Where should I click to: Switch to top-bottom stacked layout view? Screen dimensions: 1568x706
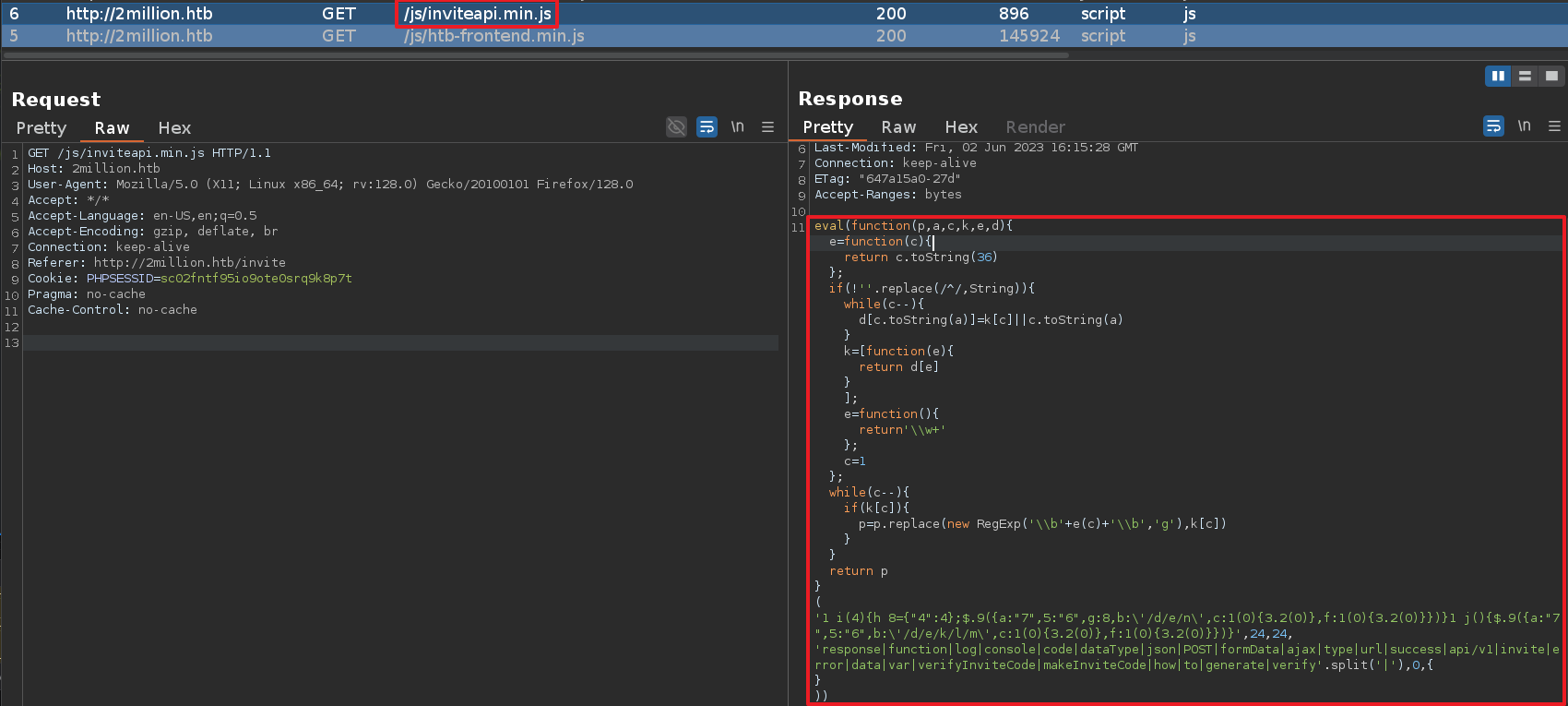point(1525,77)
